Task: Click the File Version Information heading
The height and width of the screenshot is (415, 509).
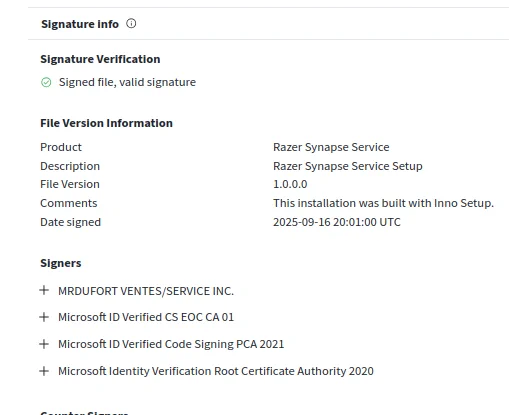Action: (x=106, y=123)
